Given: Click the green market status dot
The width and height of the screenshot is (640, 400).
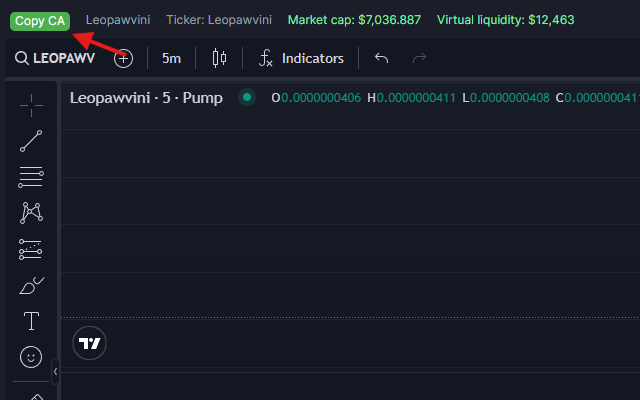Looking at the screenshot, I should pos(247,97).
